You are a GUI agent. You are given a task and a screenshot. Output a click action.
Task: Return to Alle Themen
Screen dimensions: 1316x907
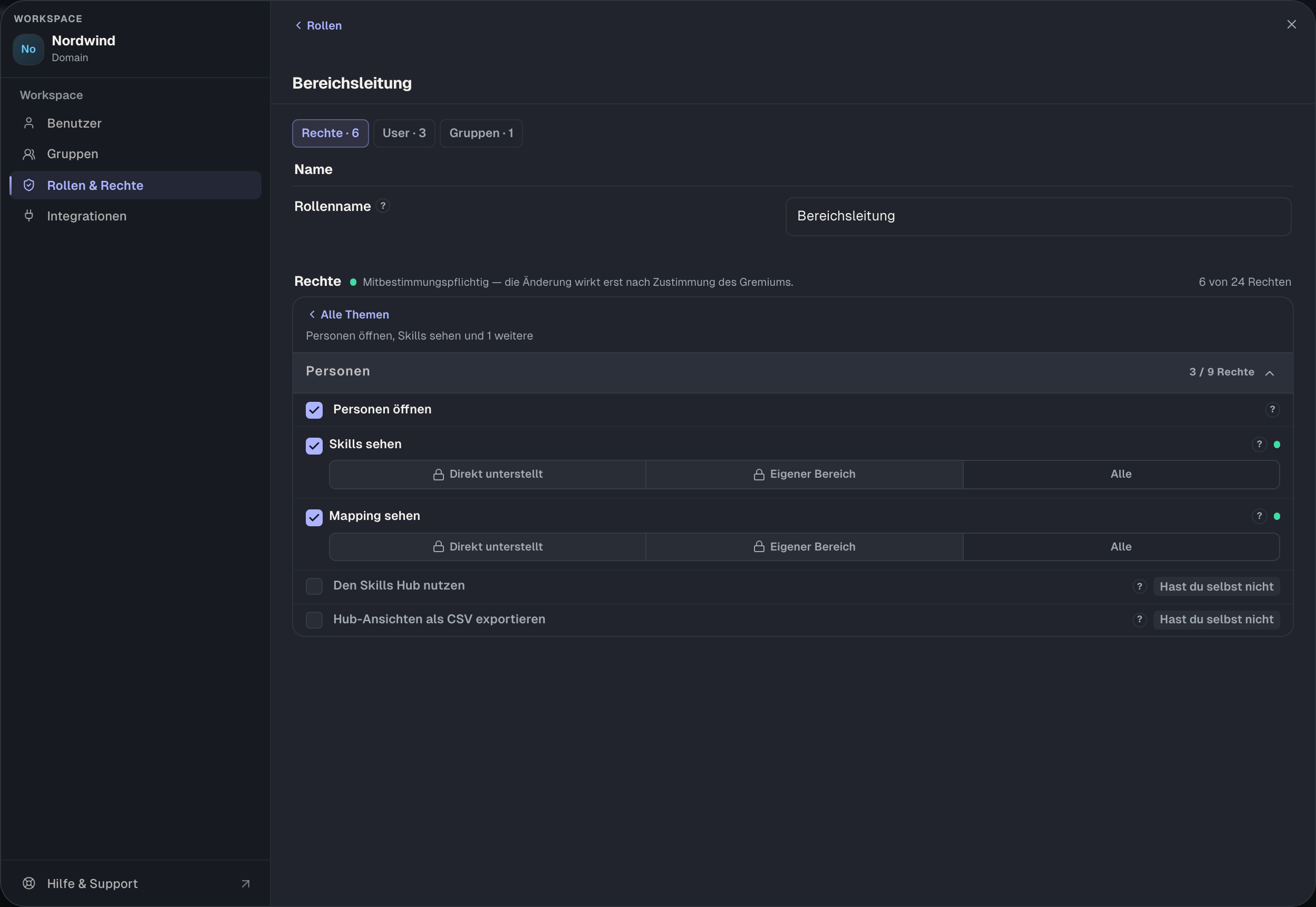tap(349, 314)
